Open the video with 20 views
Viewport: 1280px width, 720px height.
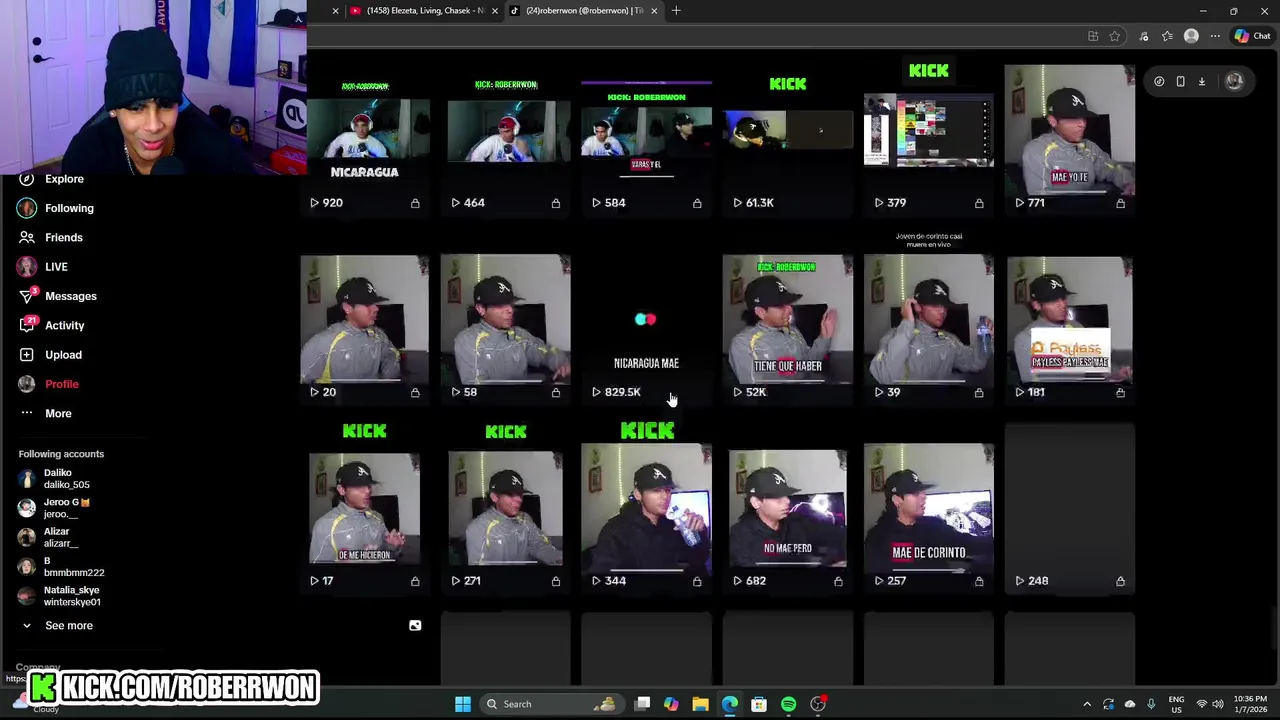point(364,318)
